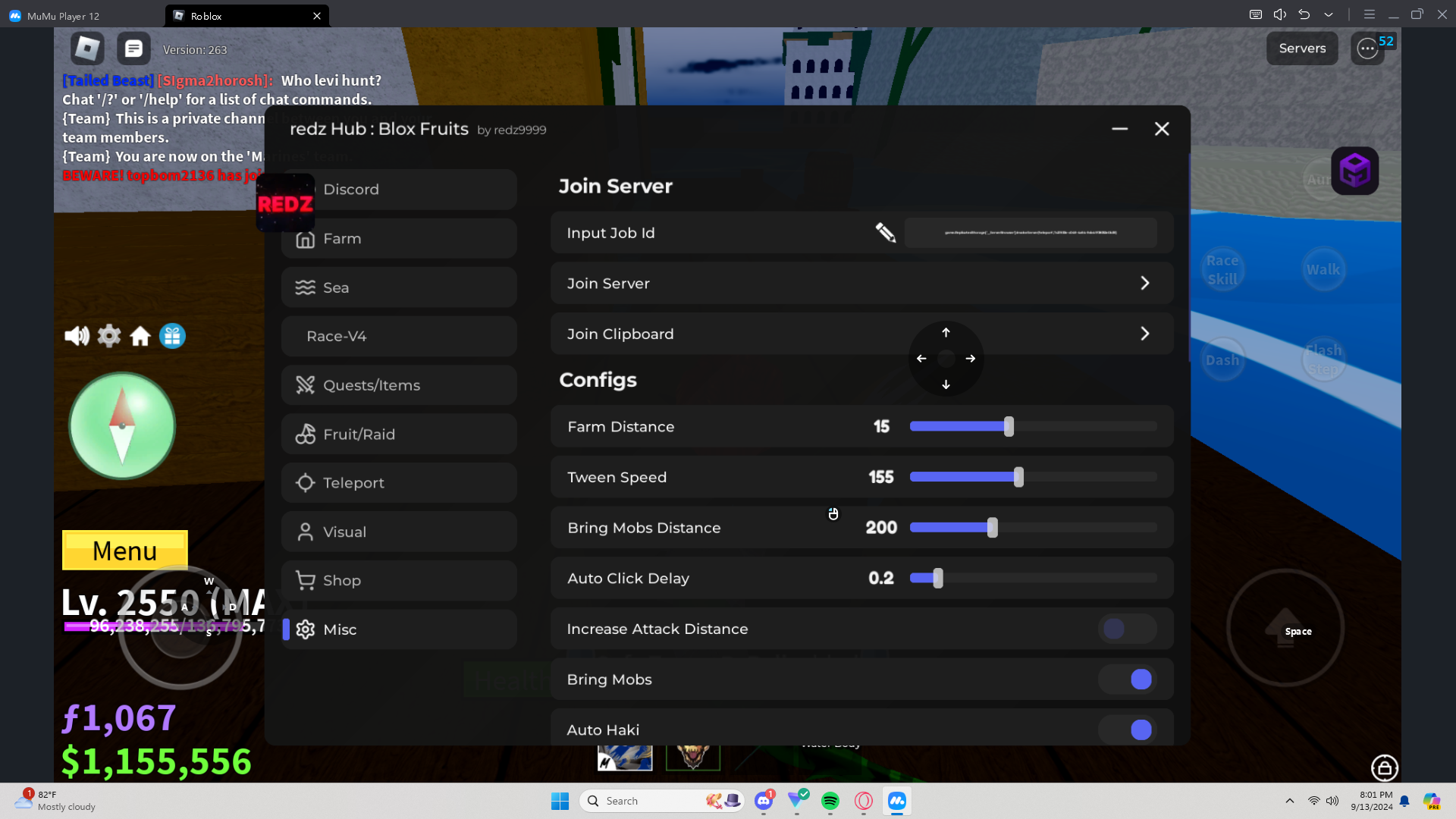Screen dimensions: 1456x819
Task: Click the three-dots menu icon with 52 badge
Action: 1367,49
